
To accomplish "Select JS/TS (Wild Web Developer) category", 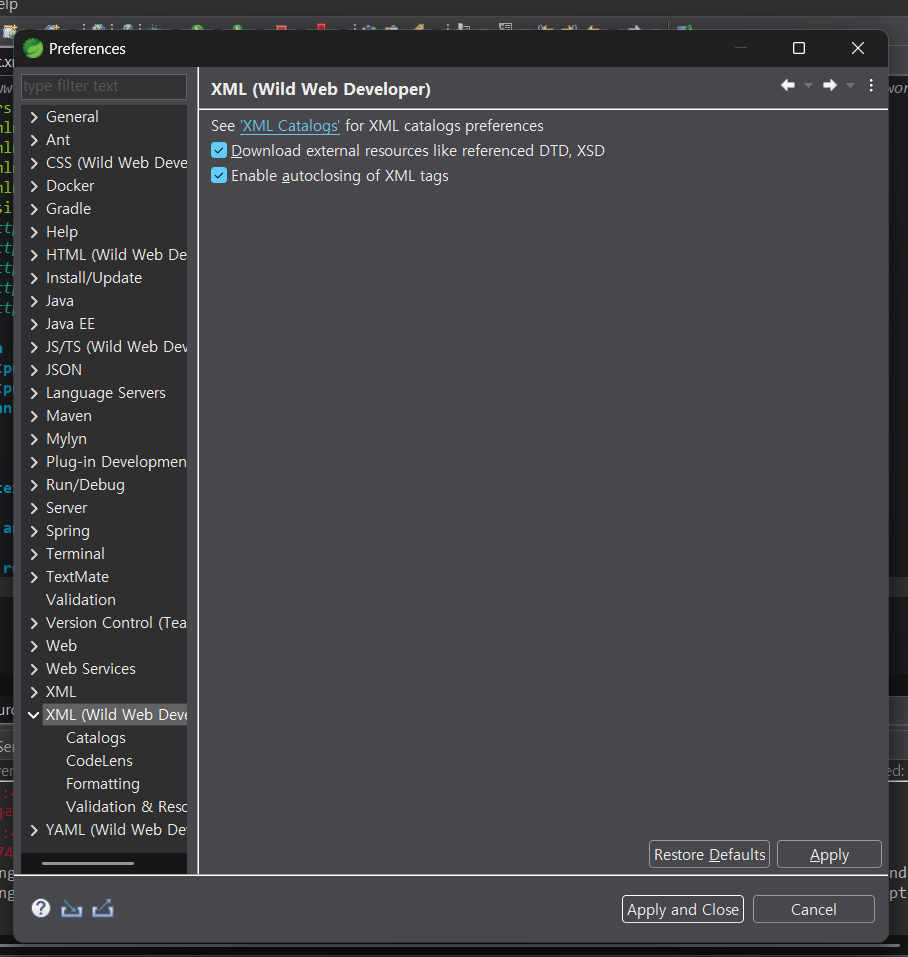I will tap(116, 347).
